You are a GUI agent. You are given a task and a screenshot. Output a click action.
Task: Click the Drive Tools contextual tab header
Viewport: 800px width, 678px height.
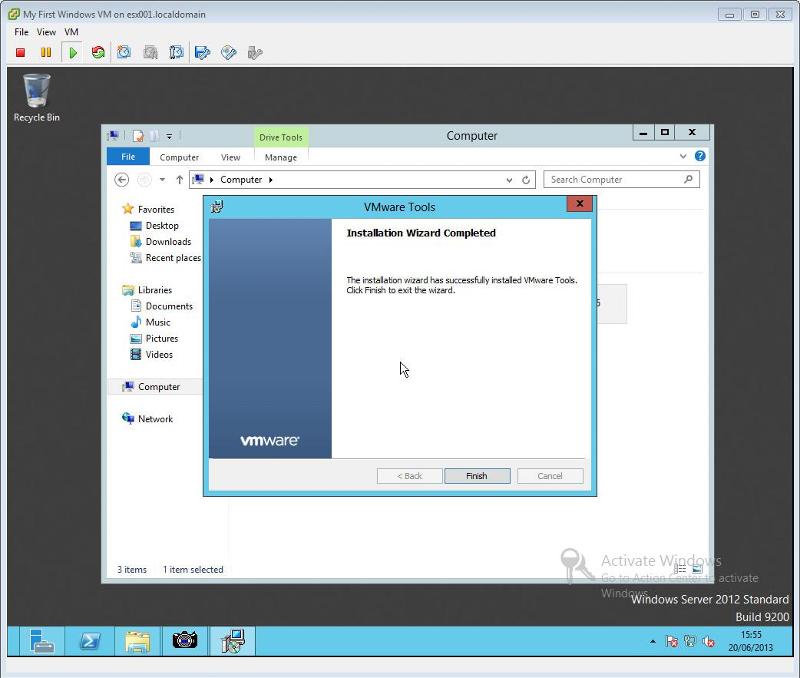click(x=281, y=137)
